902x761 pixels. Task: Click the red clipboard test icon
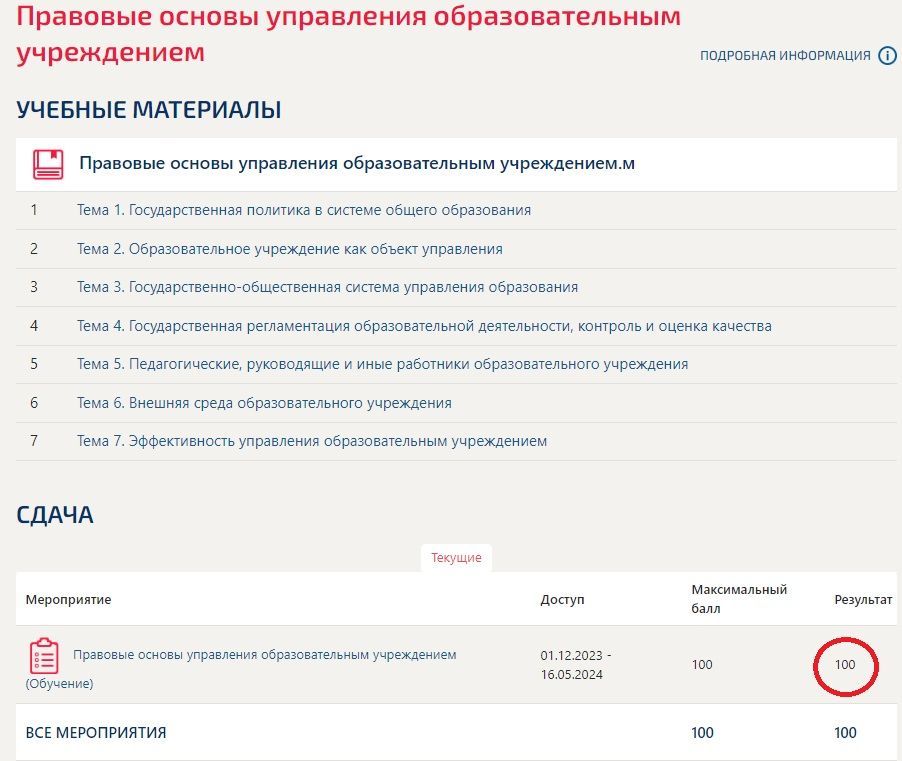coord(44,656)
